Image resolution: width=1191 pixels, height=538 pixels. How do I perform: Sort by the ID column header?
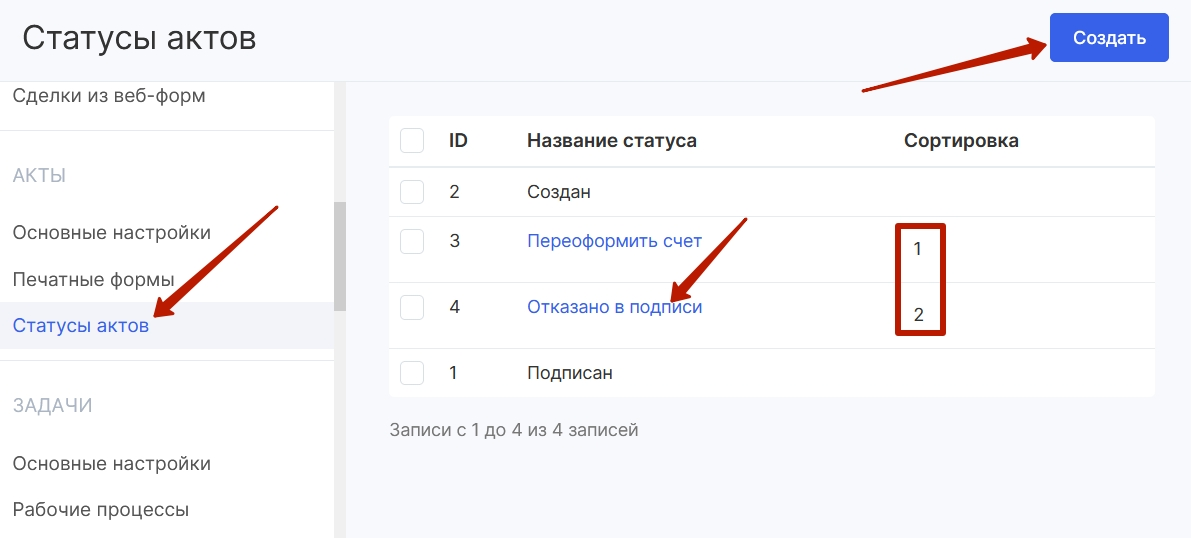(x=458, y=141)
